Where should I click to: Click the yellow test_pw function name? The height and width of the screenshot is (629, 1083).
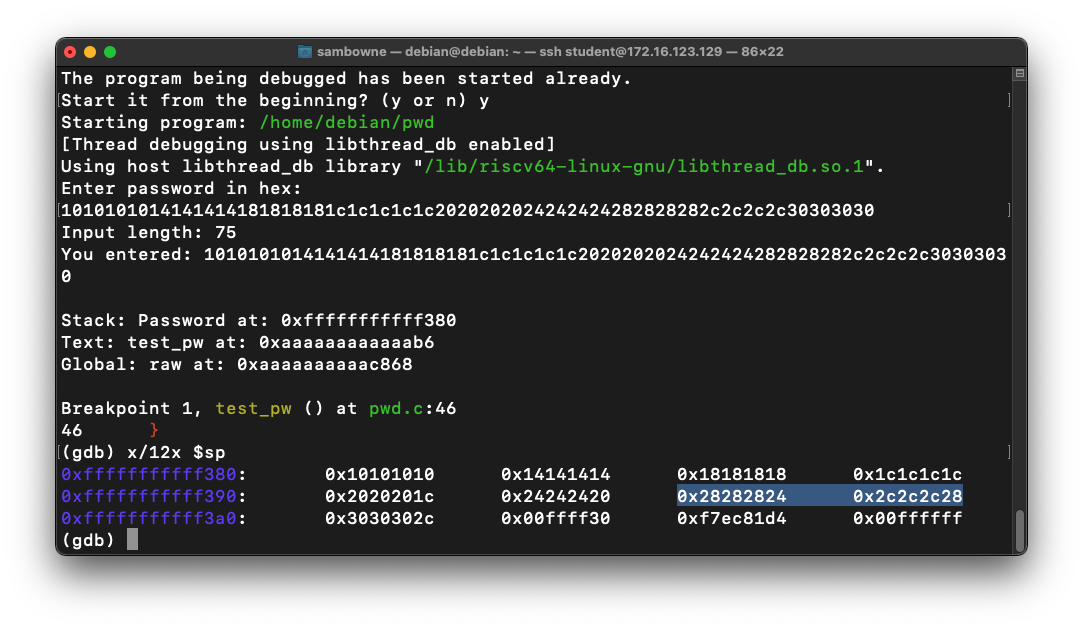pyautogui.click(x=253, y=409)
